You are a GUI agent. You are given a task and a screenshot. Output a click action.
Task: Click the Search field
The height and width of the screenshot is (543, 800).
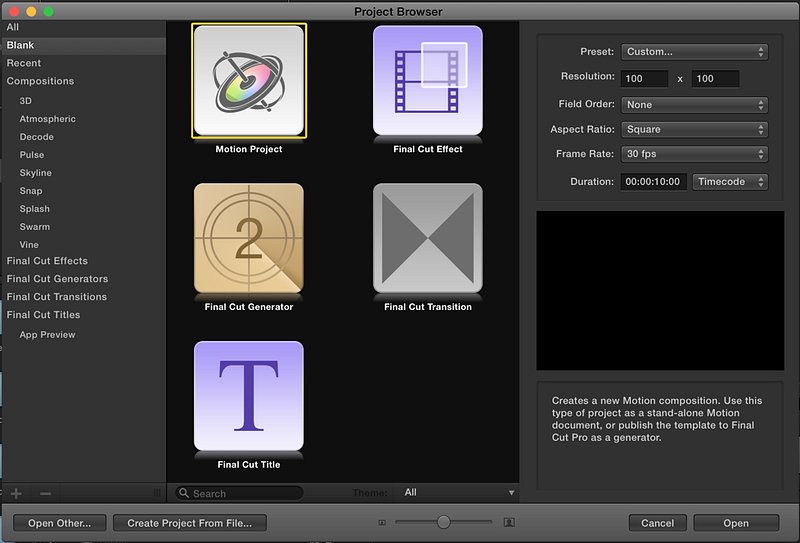pos(239,493)
